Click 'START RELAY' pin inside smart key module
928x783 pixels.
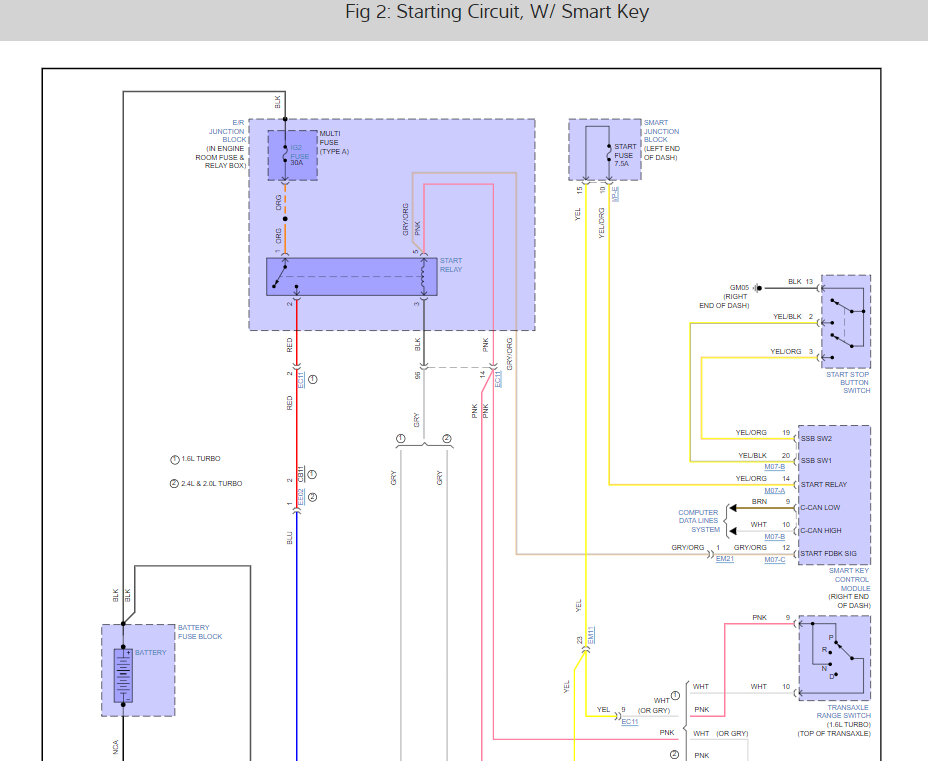(x=824, y=484)
